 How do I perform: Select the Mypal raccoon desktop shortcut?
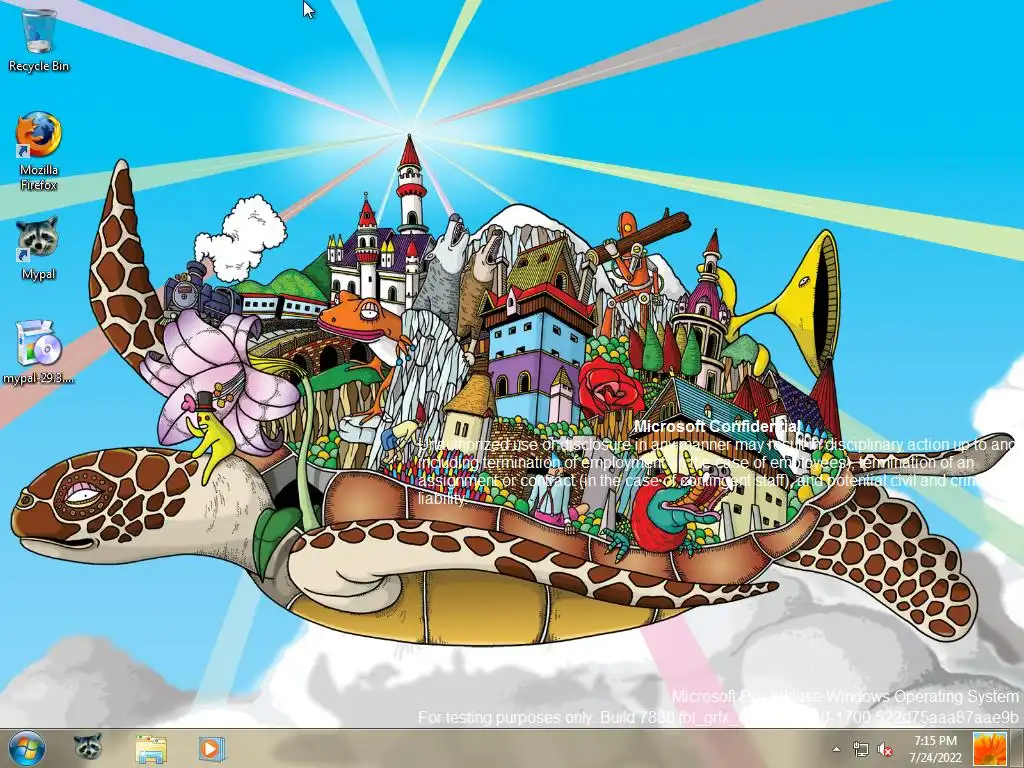[x=39, y=249]
